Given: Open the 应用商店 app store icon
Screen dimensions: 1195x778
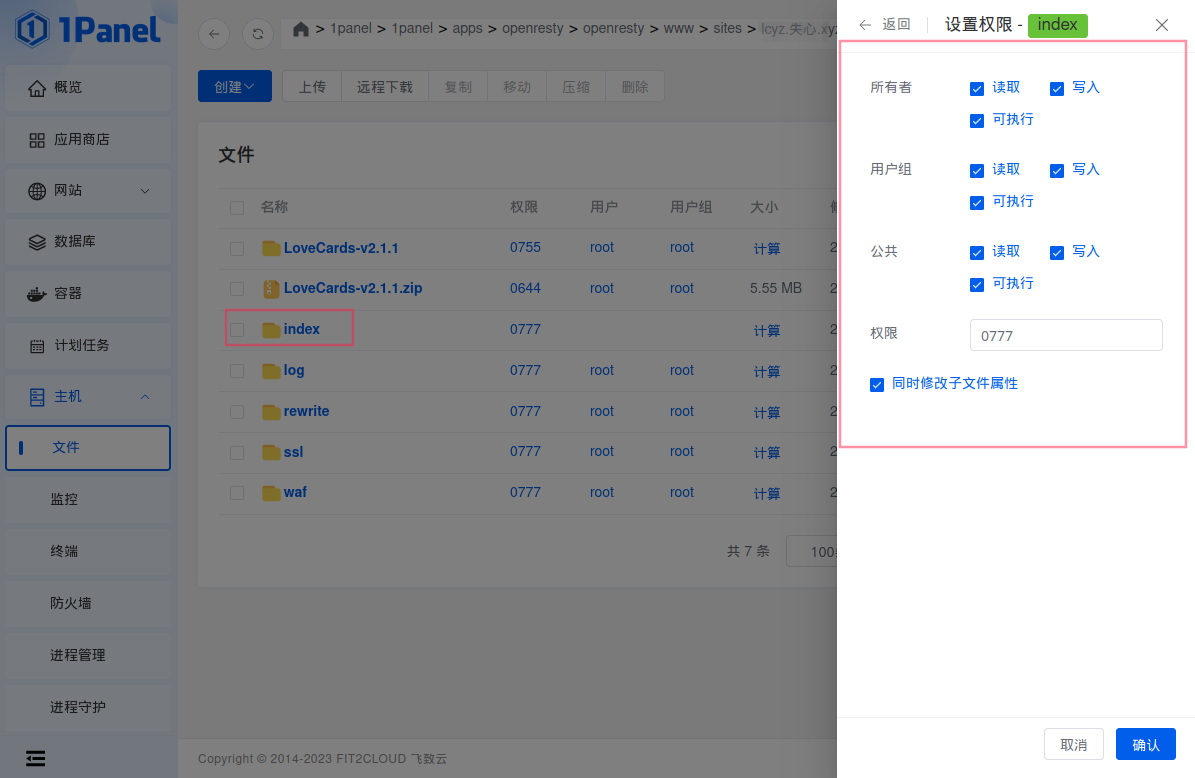Looking at the screenshot, I should point(37,140).
